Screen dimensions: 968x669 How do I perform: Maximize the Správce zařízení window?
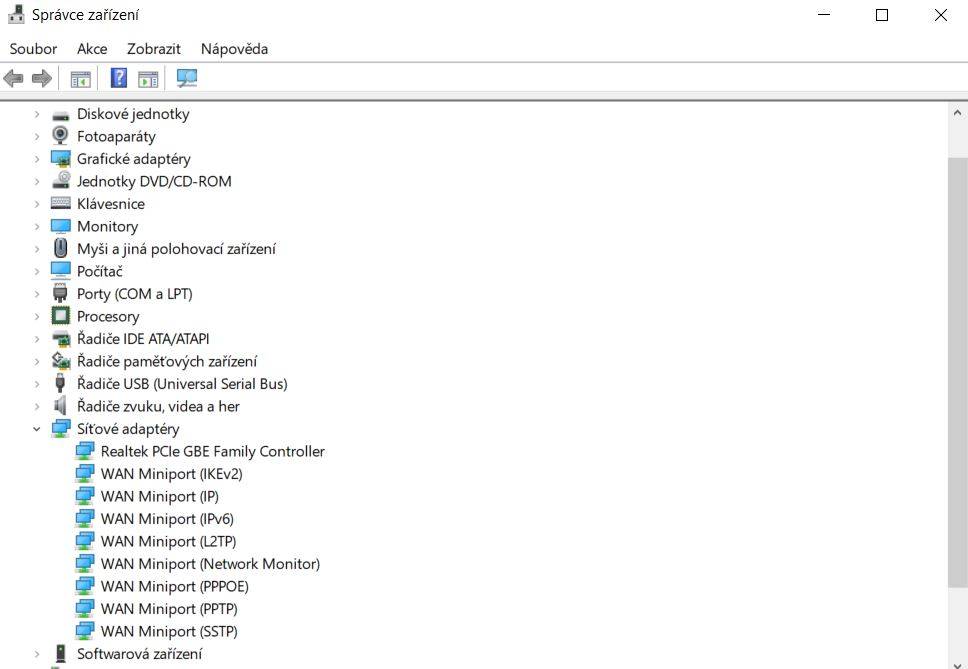click(x=882, y=15)
